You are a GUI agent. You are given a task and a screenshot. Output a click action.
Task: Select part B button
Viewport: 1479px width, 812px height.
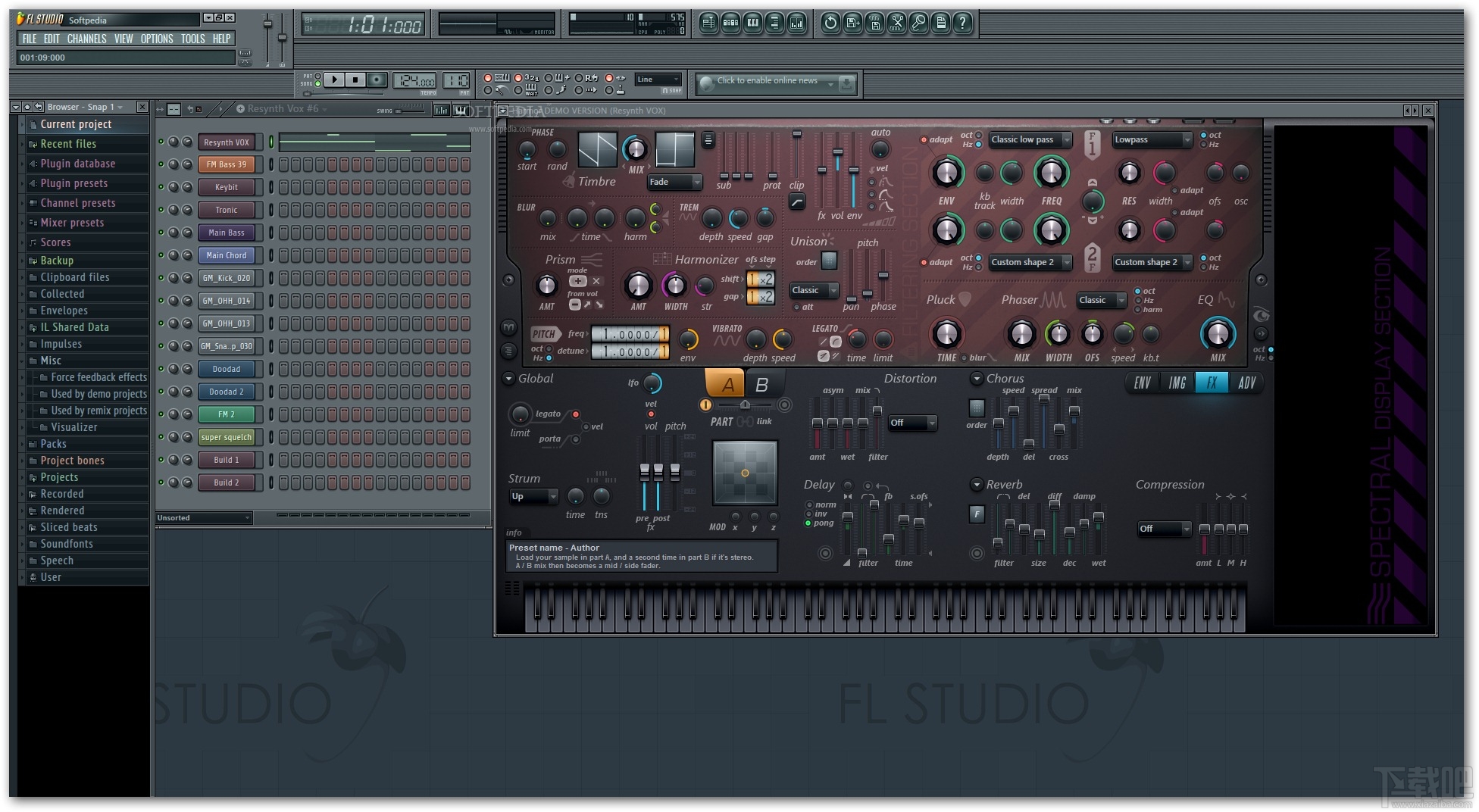tap(762, 385)
